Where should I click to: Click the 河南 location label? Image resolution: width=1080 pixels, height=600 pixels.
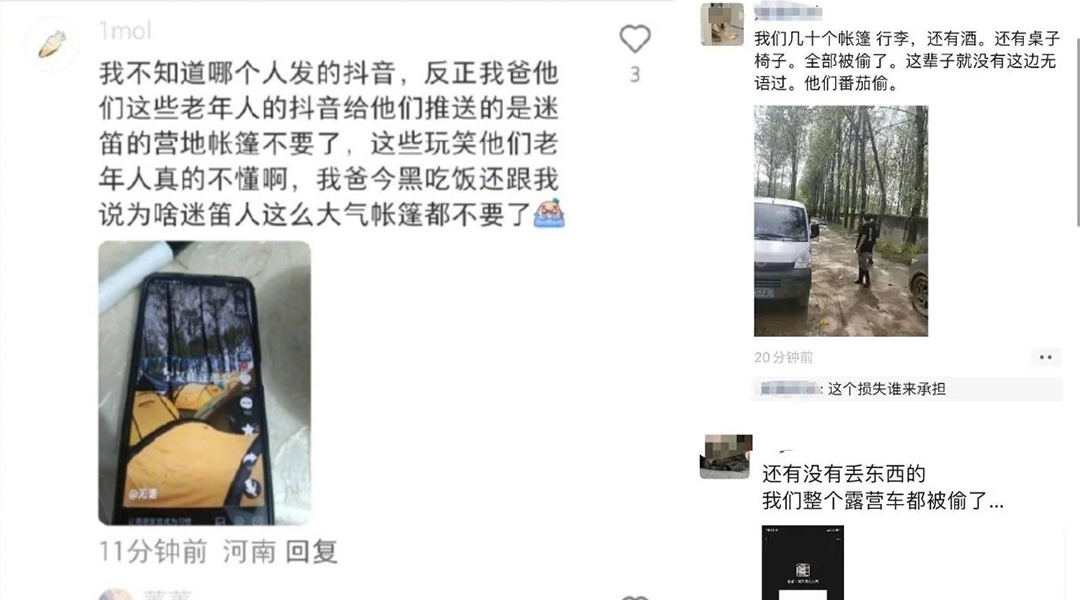coord(249,552)
